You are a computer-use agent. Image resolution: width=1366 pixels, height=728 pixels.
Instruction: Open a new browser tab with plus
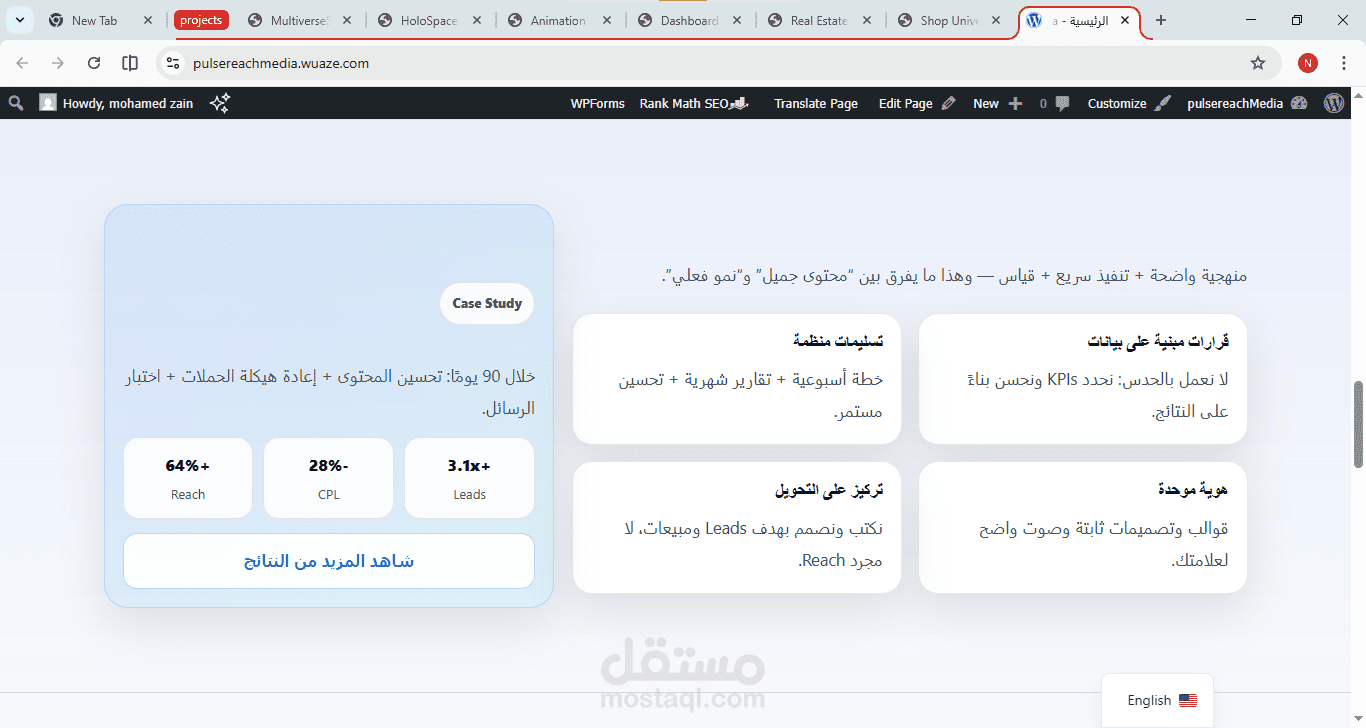tap(1161, 20)
